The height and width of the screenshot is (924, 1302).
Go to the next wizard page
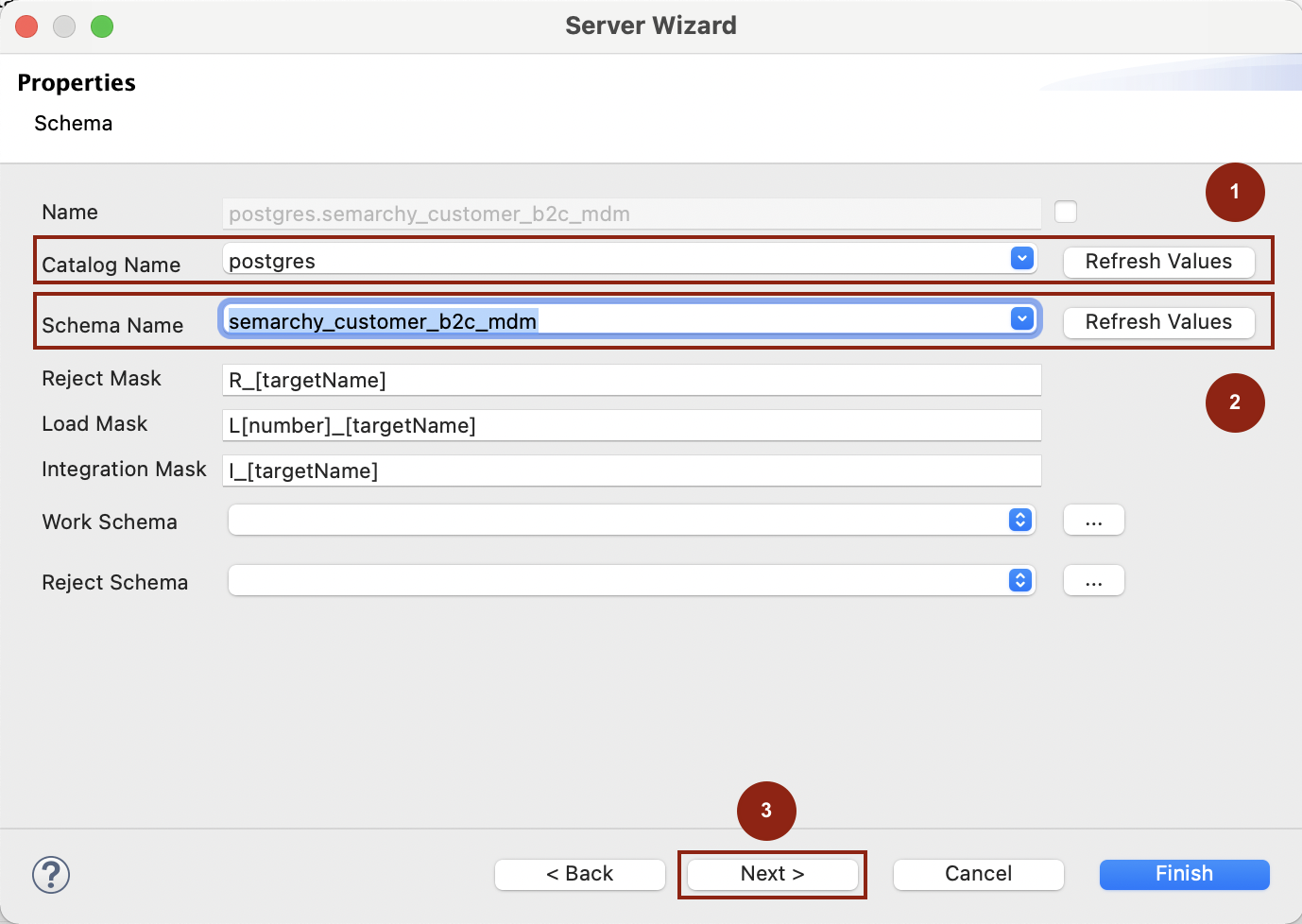(772, 874)
